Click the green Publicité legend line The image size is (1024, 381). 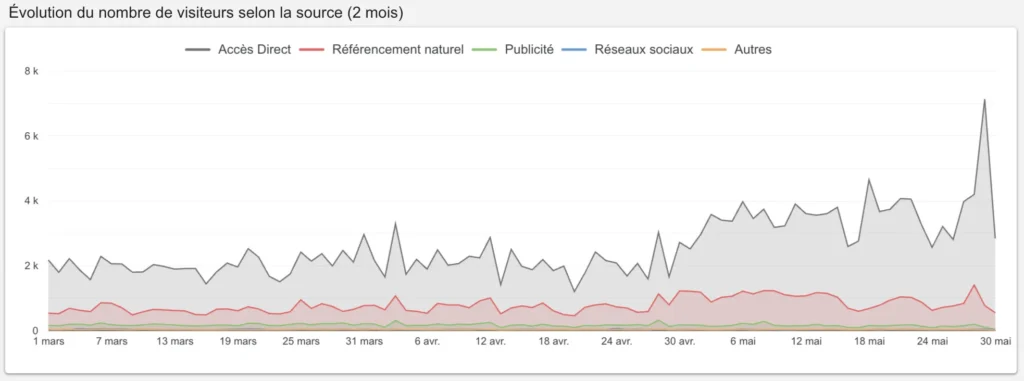[x=485, y=50]
